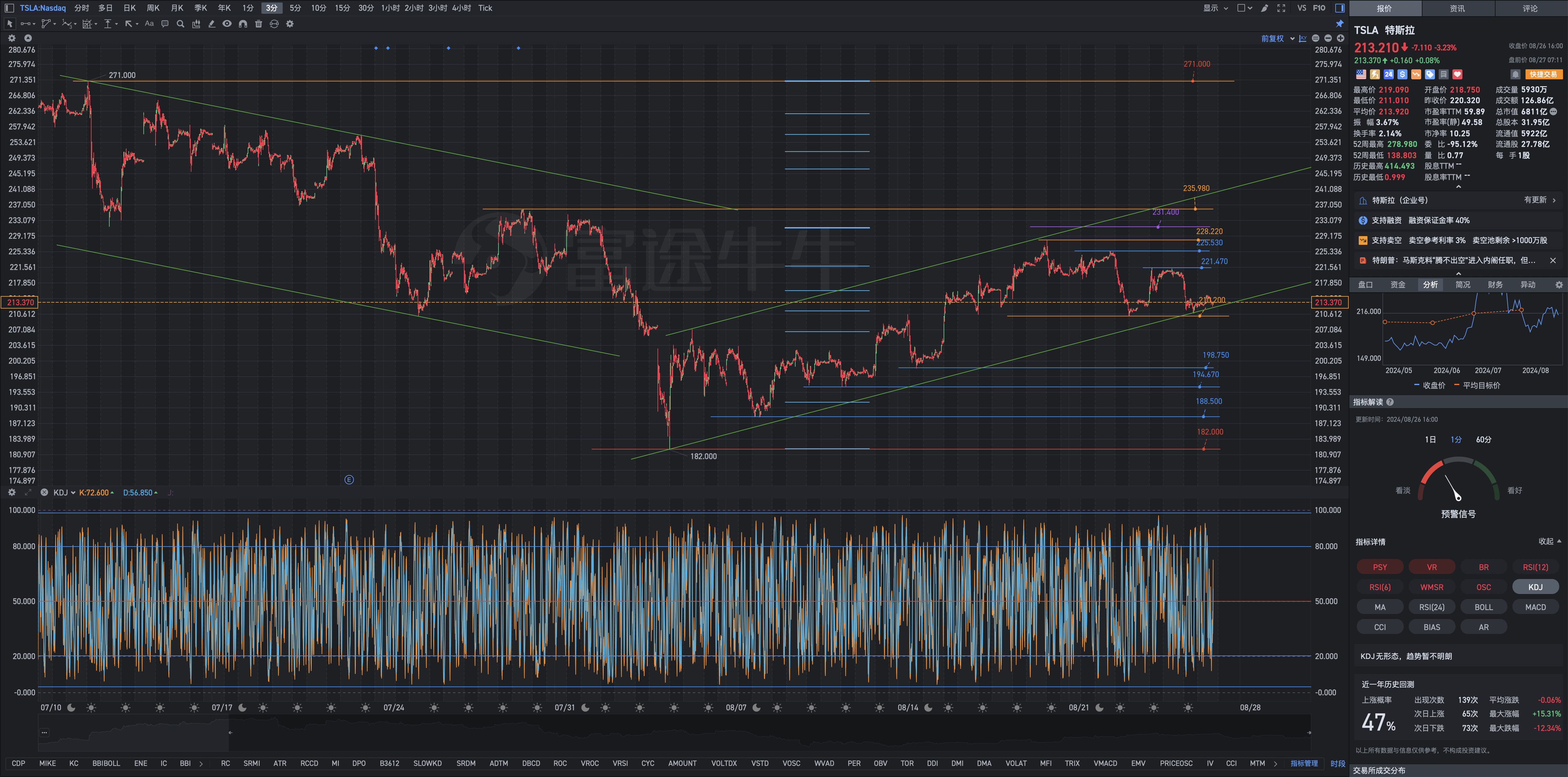Switch to the 财务 financials tab
The image size is (1568, 777).
coord(1495,285)
